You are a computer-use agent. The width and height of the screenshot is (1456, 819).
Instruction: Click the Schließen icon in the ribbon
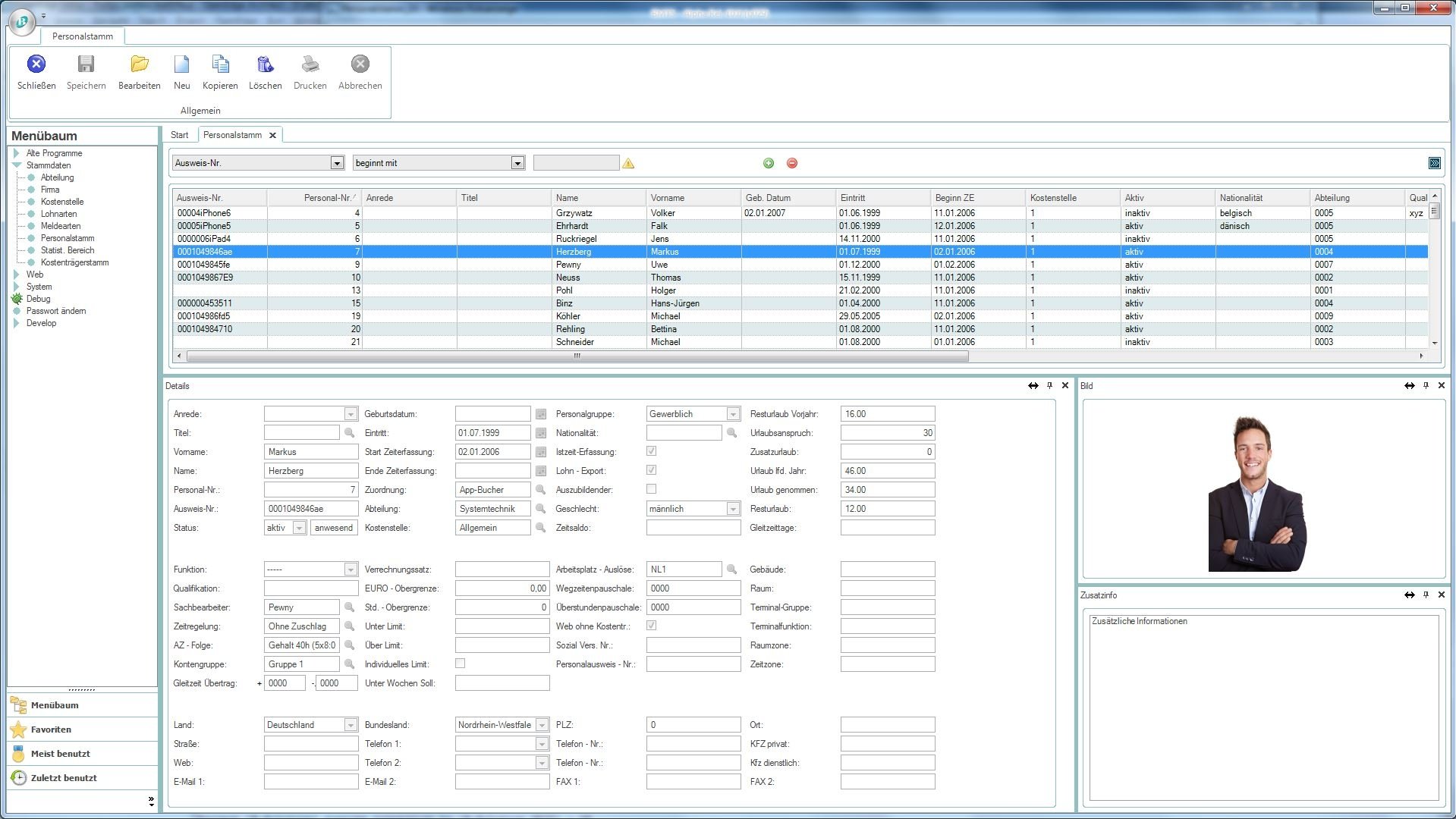pyautogui.click(x=36, y=64)
